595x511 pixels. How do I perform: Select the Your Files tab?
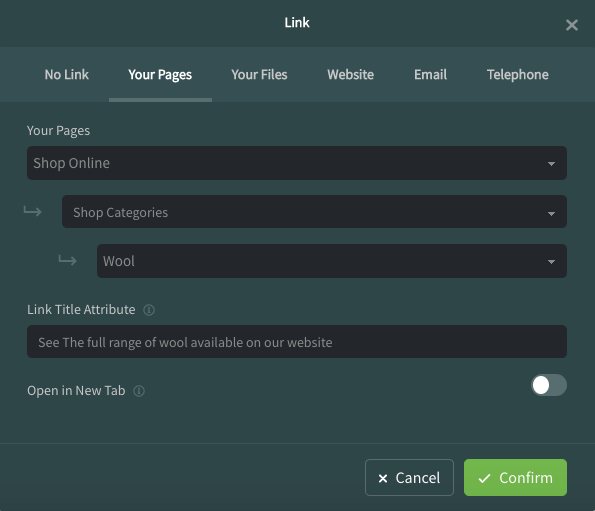tap(259, 74)
